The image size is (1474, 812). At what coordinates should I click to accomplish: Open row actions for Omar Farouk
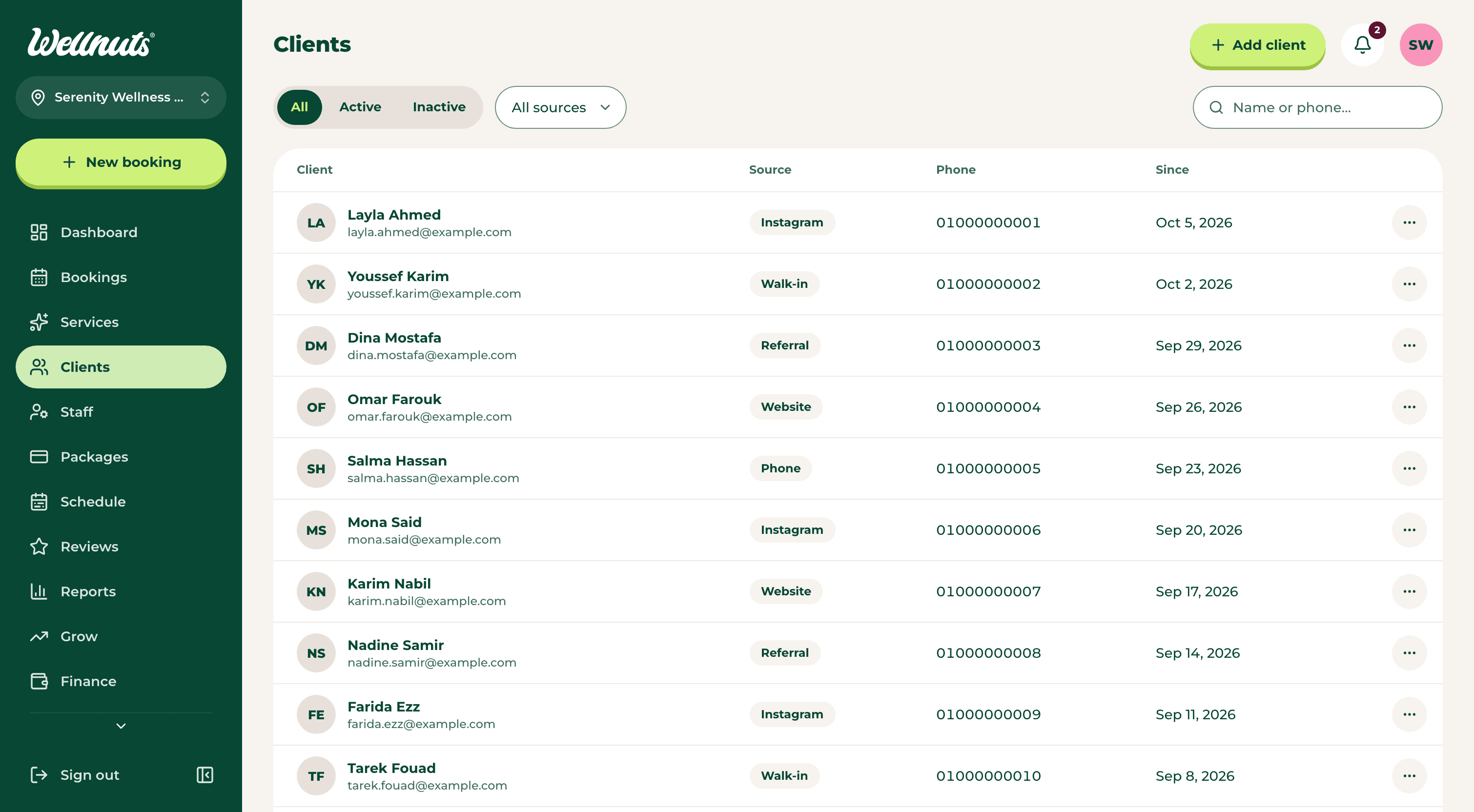[1410, 407]
